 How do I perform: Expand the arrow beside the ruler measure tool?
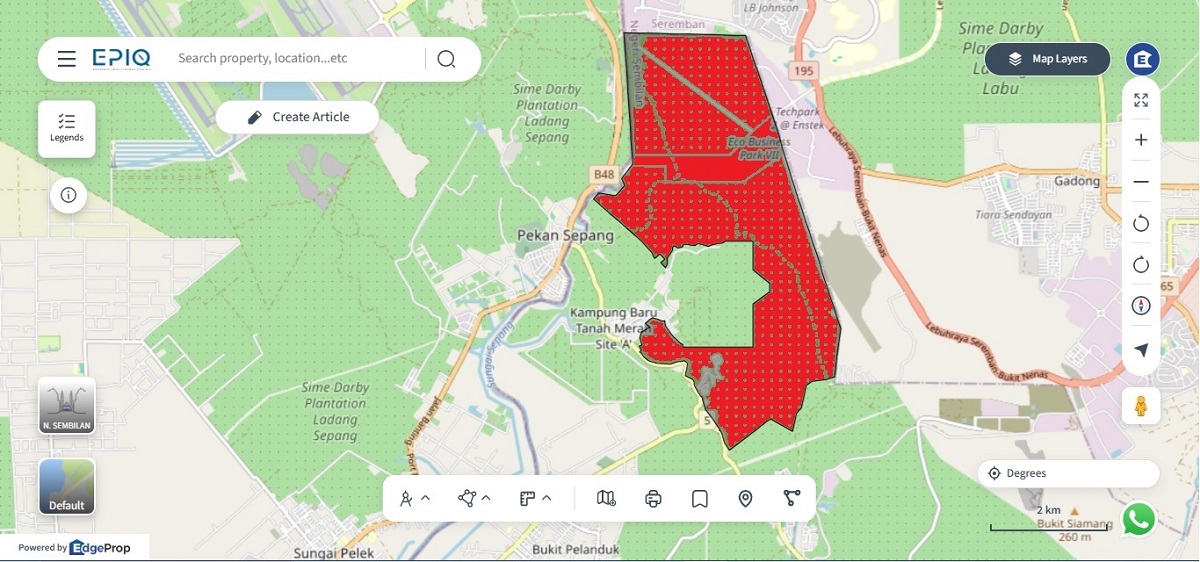coord(547,498)
